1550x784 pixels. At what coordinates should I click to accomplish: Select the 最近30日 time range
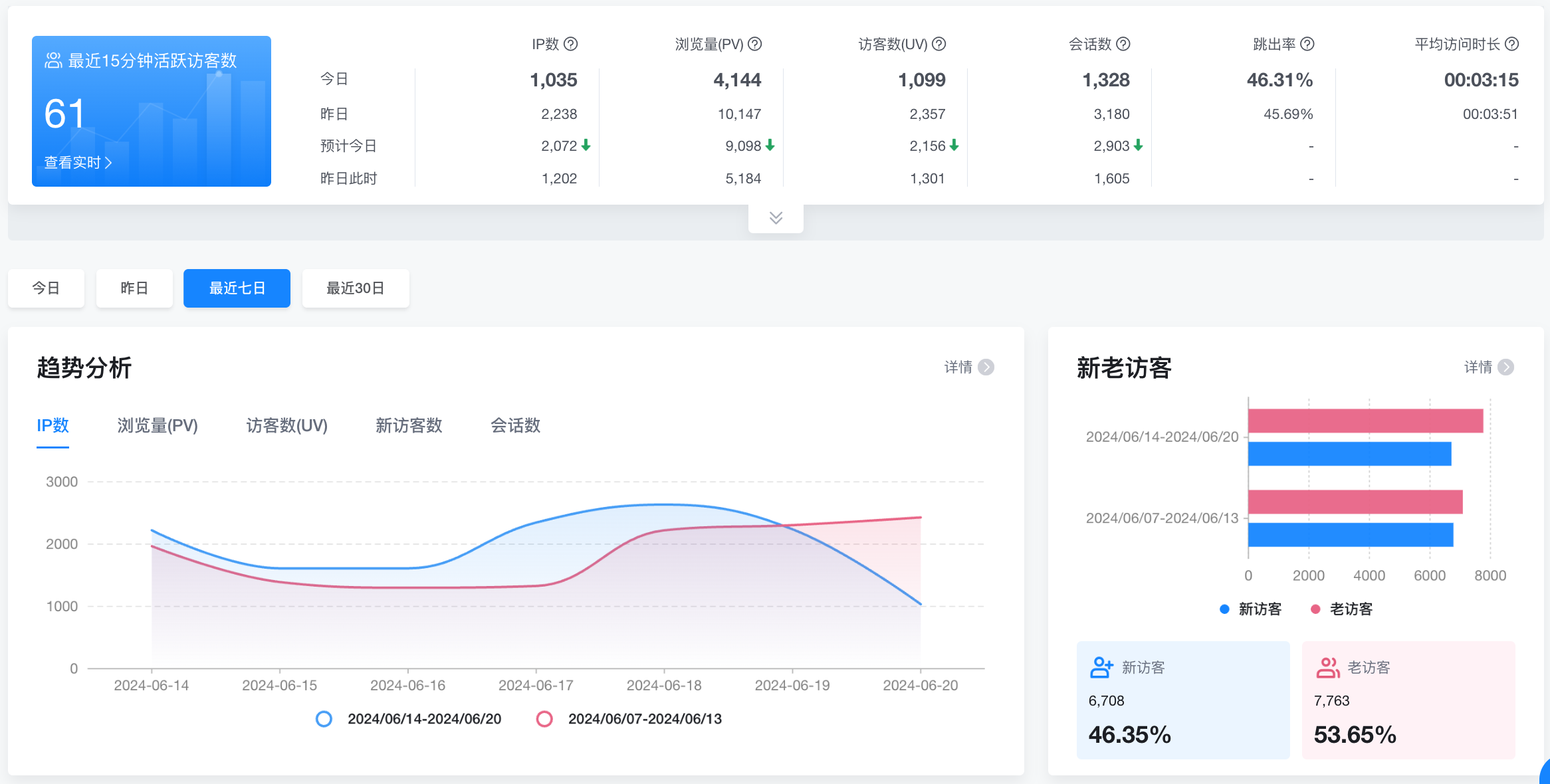(356, 288)
